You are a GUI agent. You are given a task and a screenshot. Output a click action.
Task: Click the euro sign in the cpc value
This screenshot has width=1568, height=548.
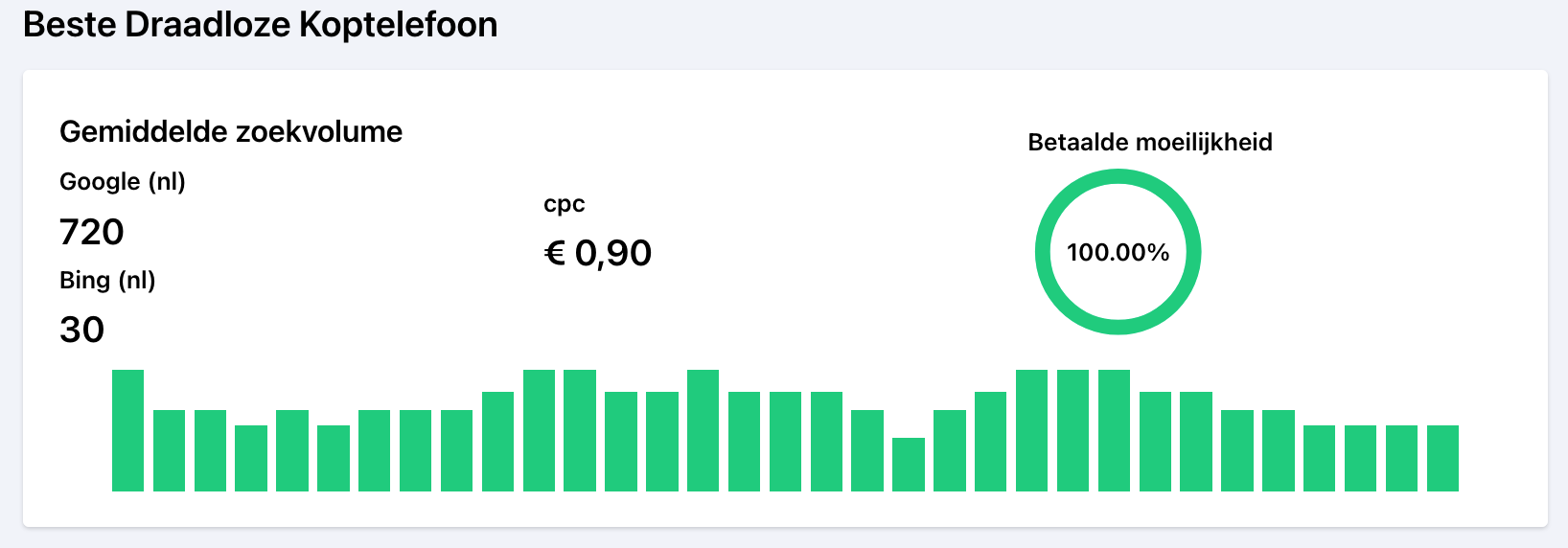pyautogui.click(x=555, y=253)
